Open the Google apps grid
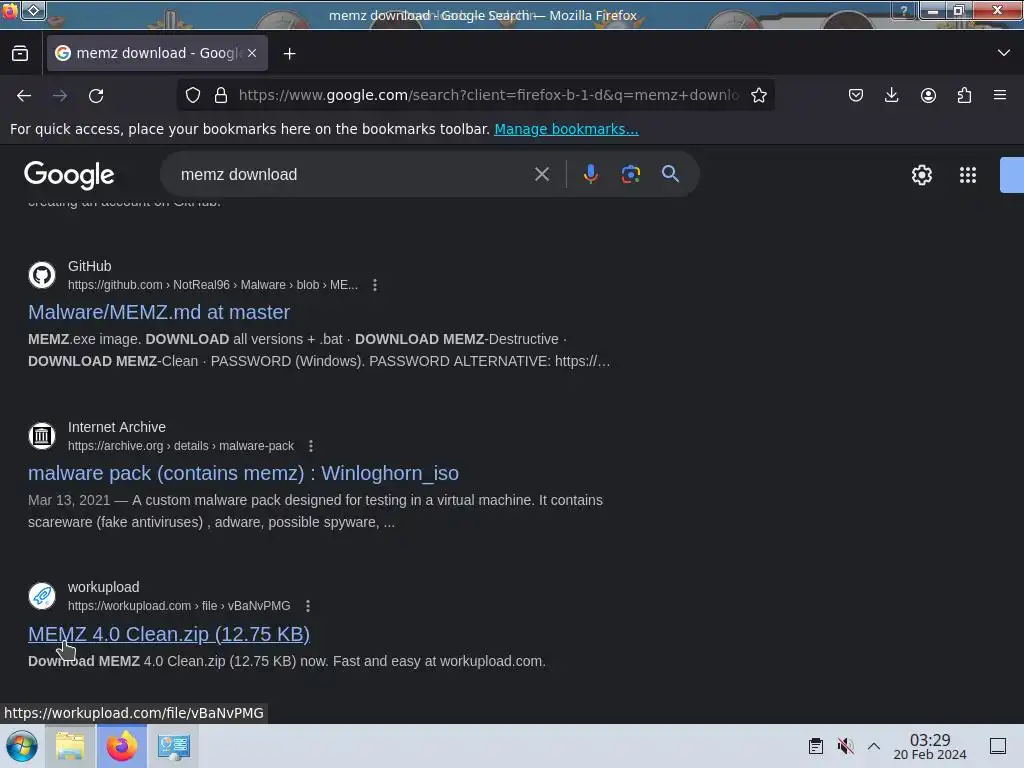Image resolution: width=1024 pixels, height=768 pixels. (968, 175)
